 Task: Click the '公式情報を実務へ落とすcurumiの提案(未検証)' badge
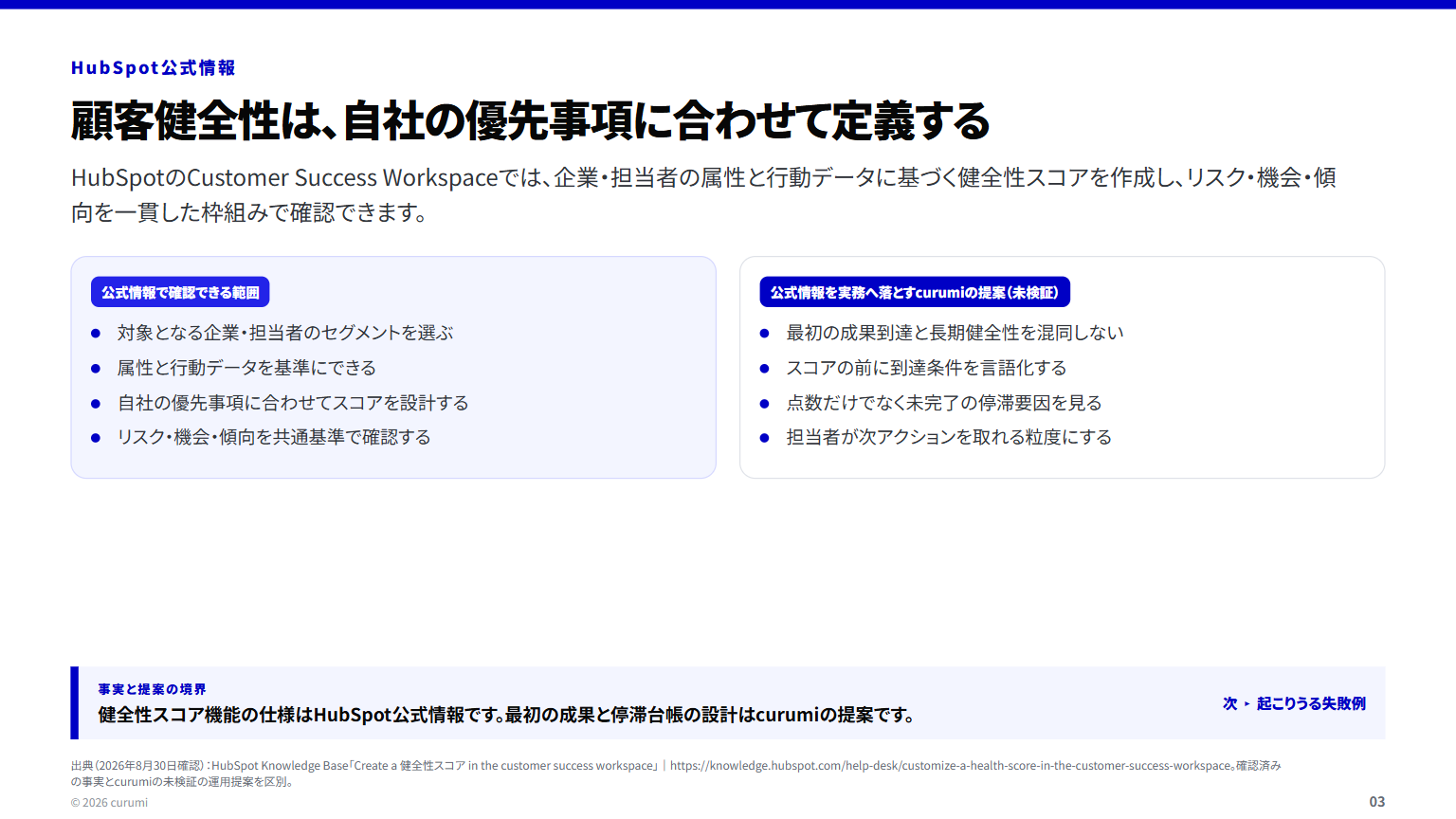915,292
